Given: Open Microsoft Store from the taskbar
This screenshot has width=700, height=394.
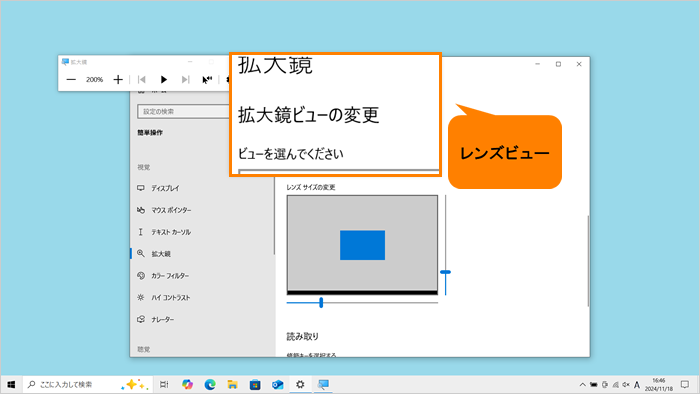Looking at the screenshot, I should pos(255,385).
